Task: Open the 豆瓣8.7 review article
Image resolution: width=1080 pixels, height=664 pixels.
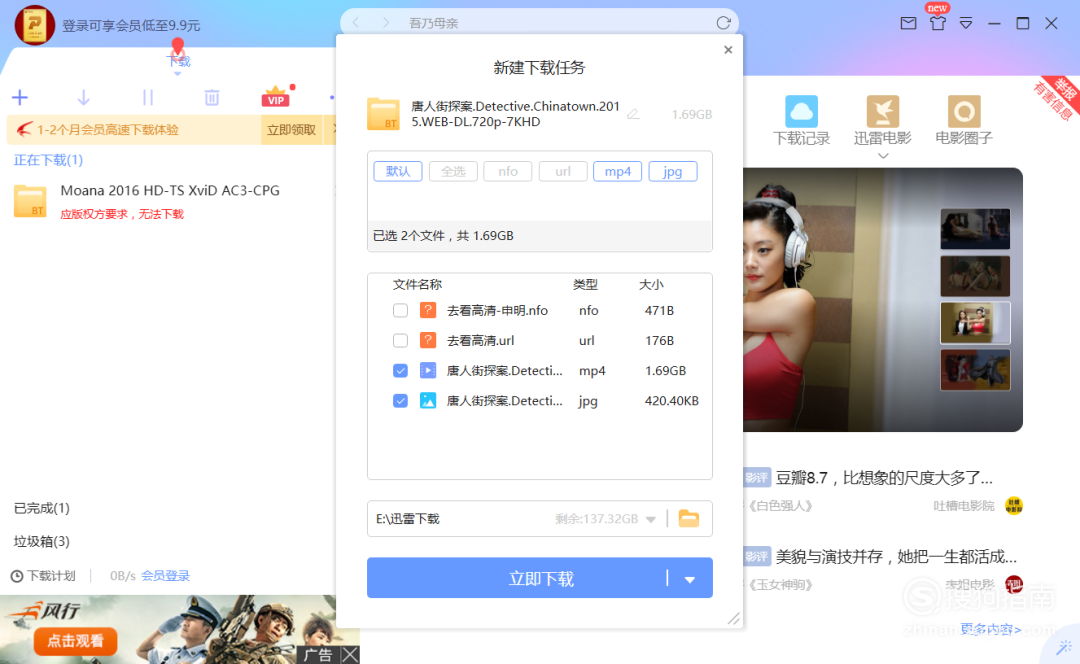Action: tap(884, 478)
